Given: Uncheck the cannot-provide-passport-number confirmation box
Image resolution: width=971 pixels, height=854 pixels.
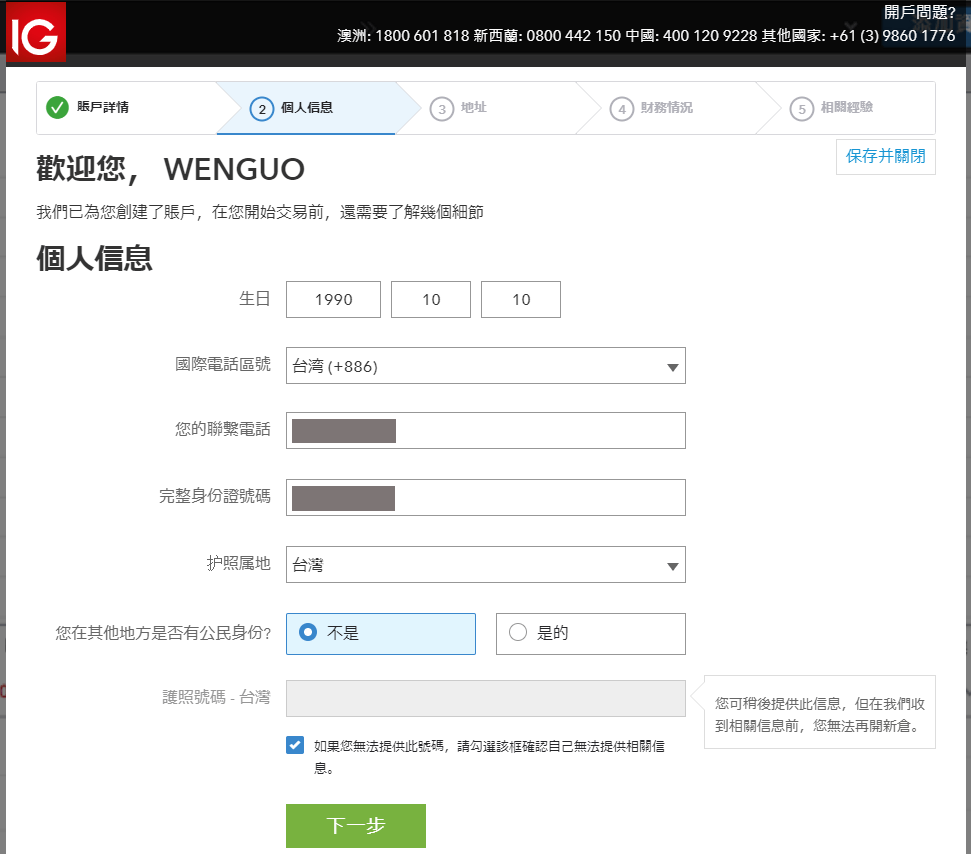Looking at the screenshot, I should tap(294, 745).
